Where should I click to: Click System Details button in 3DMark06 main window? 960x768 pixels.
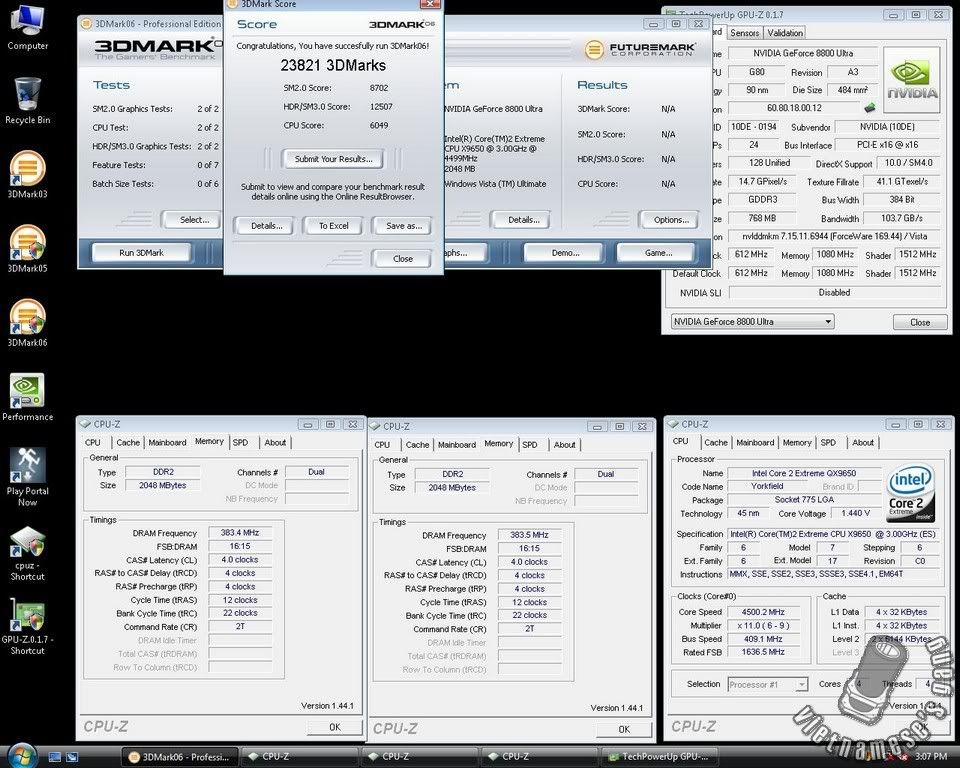pos(522,220)
